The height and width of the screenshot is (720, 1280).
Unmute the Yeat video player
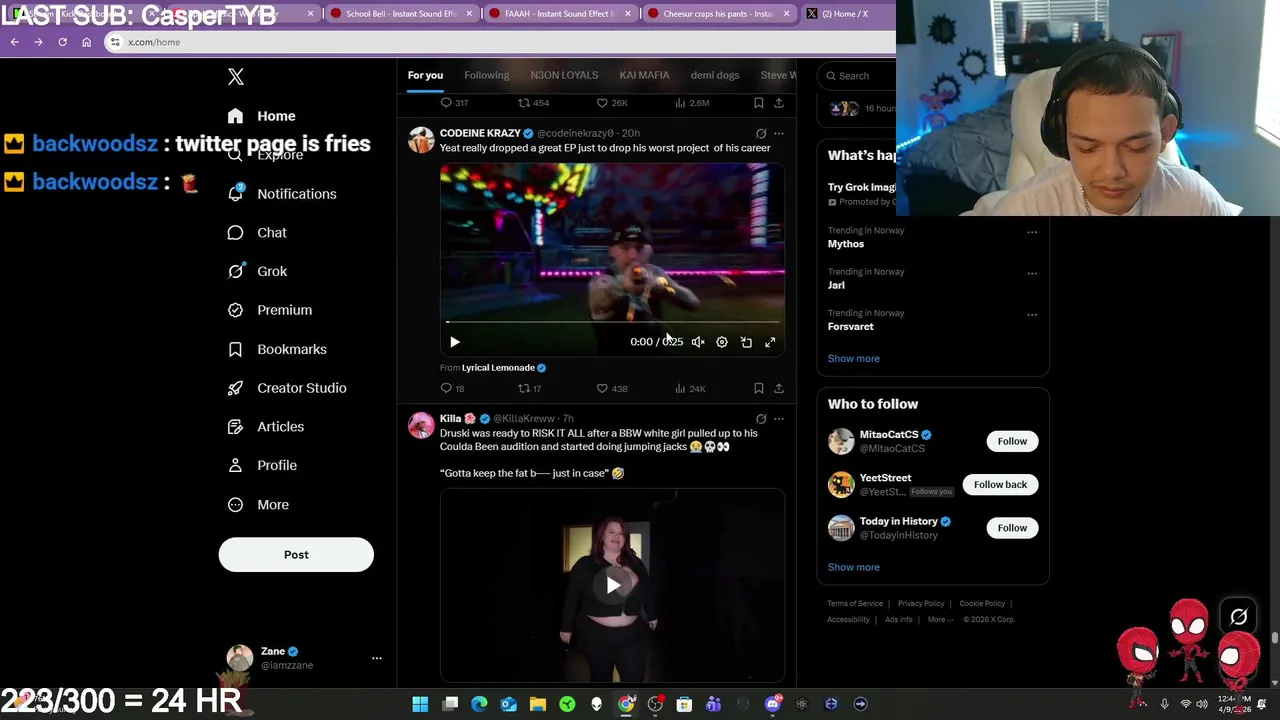point(698,342)
